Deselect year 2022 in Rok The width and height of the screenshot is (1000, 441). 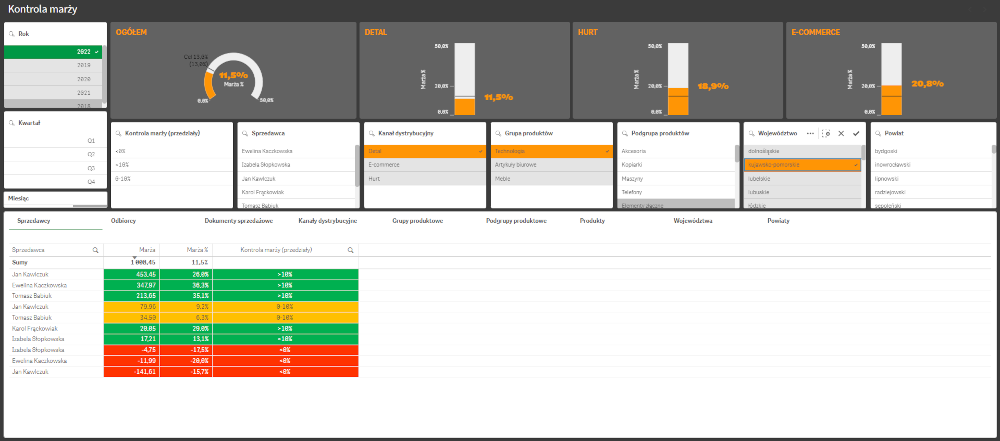[x=53, y=52]
